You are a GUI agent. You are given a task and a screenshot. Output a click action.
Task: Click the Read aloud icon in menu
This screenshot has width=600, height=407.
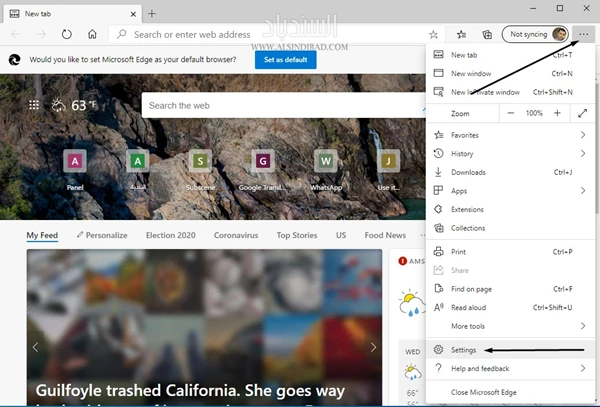pos(439,307)
